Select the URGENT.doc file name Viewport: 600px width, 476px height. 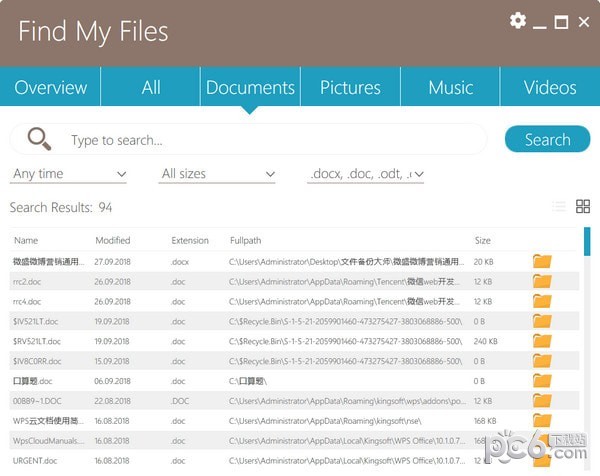click(x=35, y=461)
